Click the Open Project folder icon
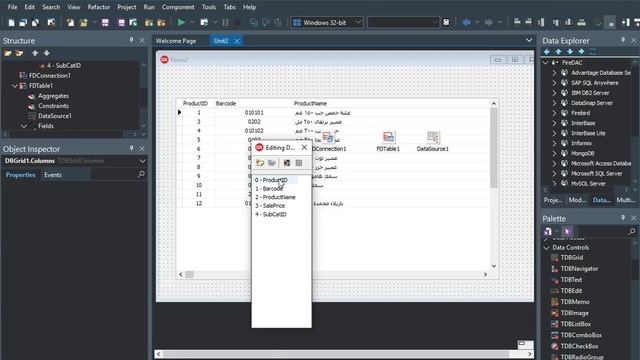 (x=84, y=22)
